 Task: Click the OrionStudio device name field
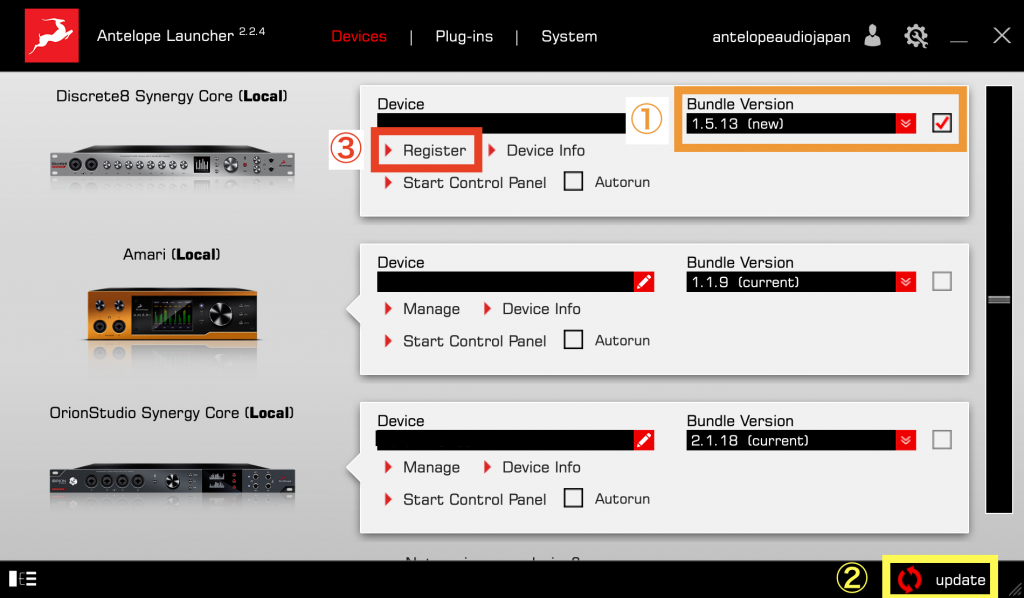[x=505, y=440]
